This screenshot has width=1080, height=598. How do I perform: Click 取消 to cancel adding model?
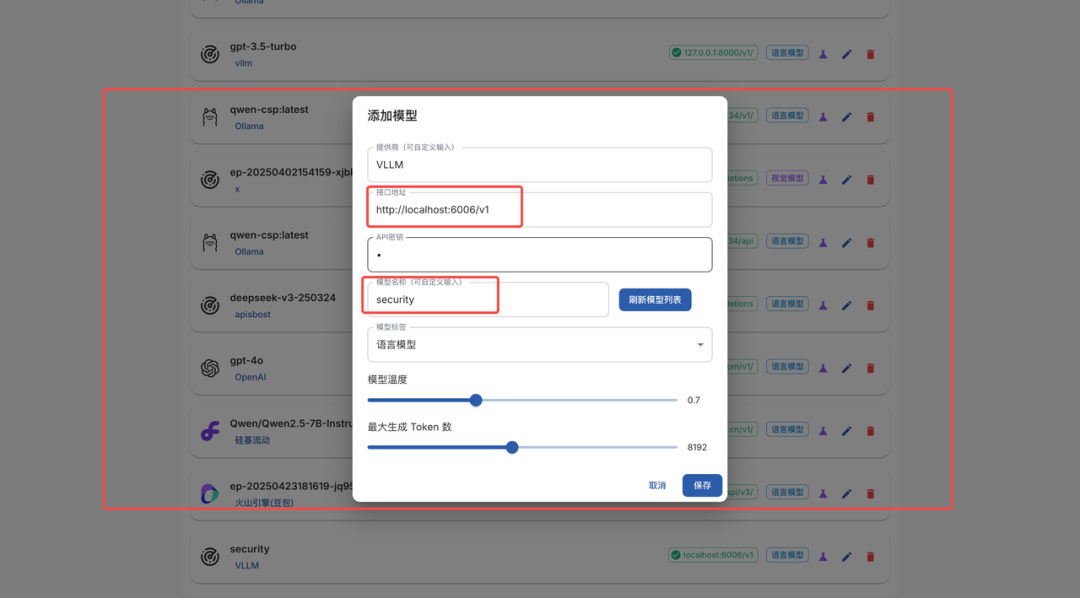[657, 485]
